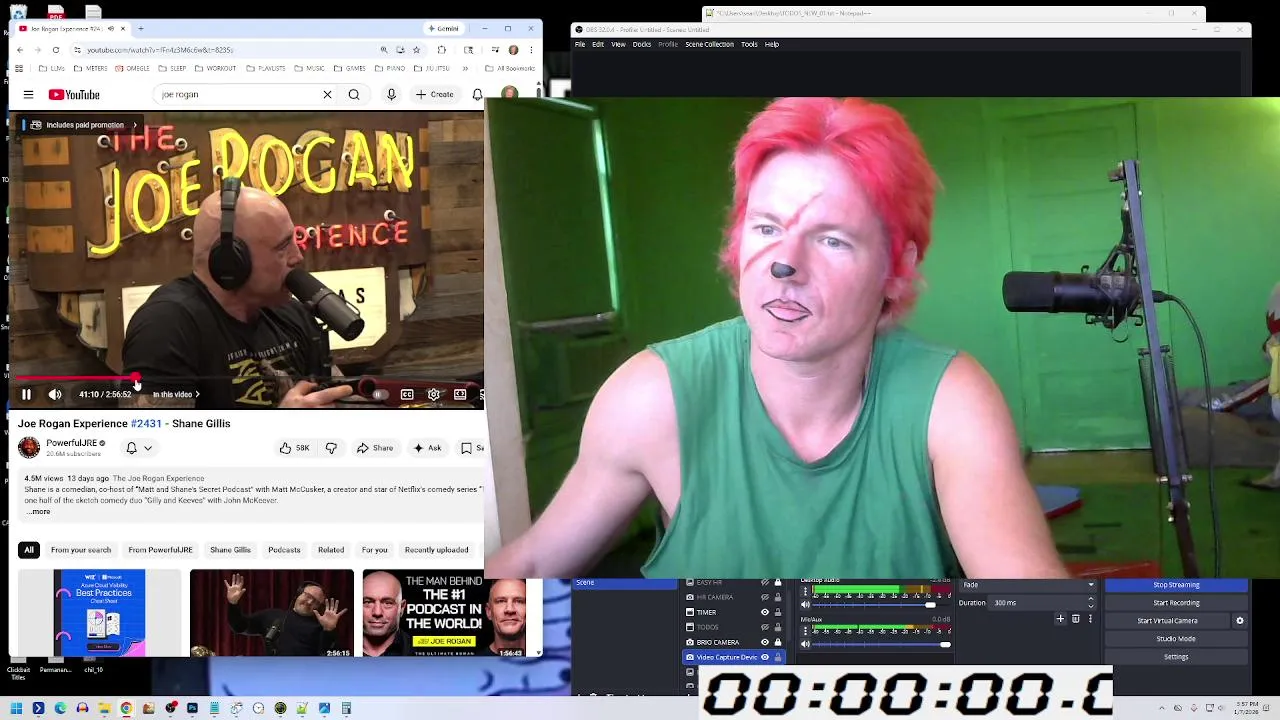The width and height of the screenshot is (1280, 720).
Task: Open the OBS View menu
Action: pyautogui.click(x=618, y=45)
